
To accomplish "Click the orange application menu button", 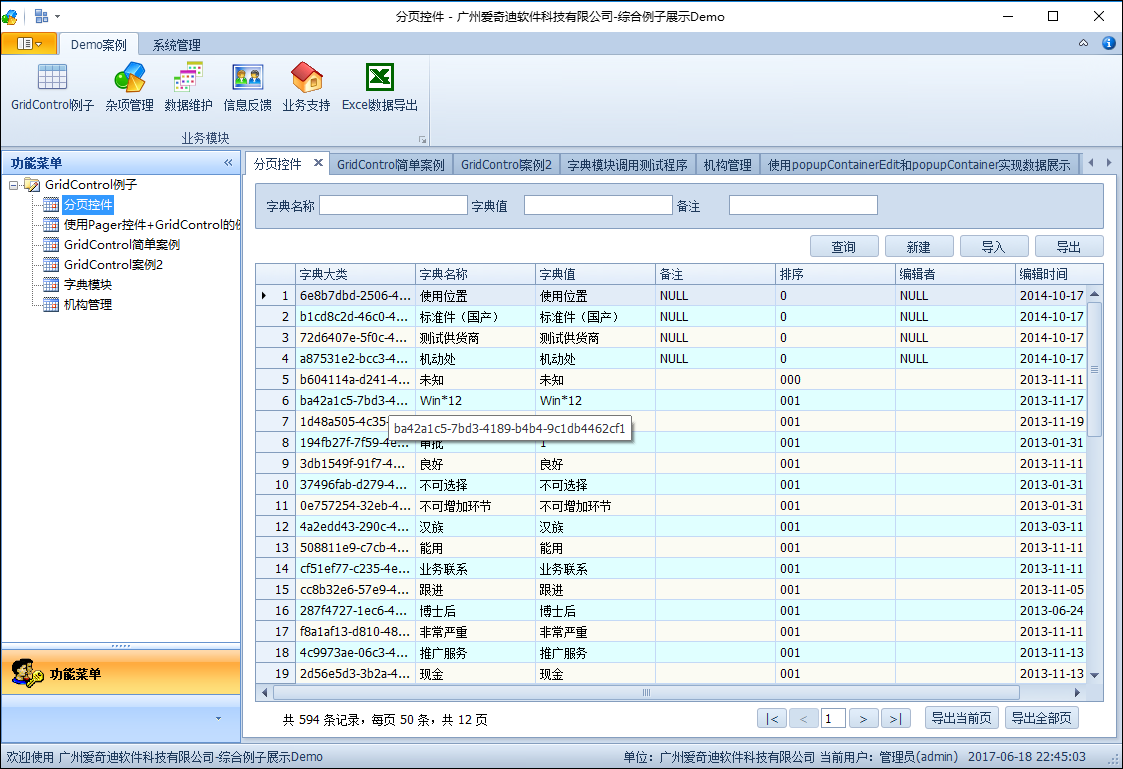I will tap(29, 44).
